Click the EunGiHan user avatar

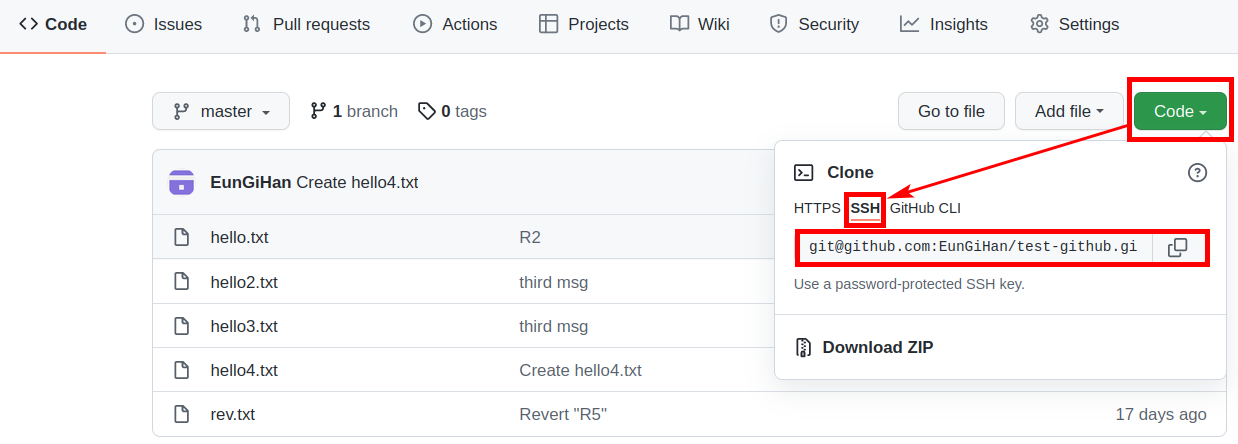pyautogui.click(x=182, y=182)
